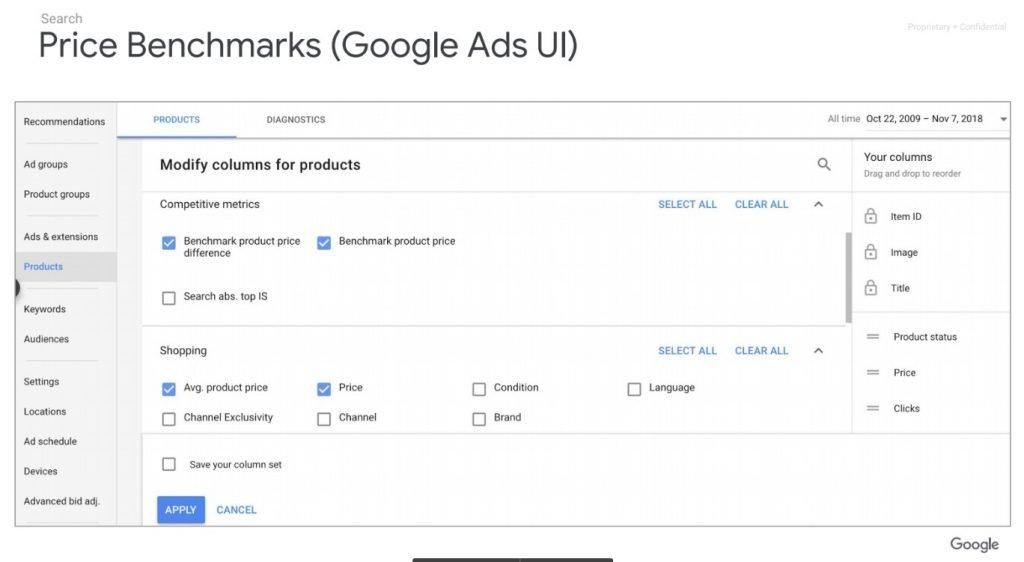This screenshot has height=562, width=1024.
Task: Uncheck Benchmark product price difference
Action: coord(169,242)
